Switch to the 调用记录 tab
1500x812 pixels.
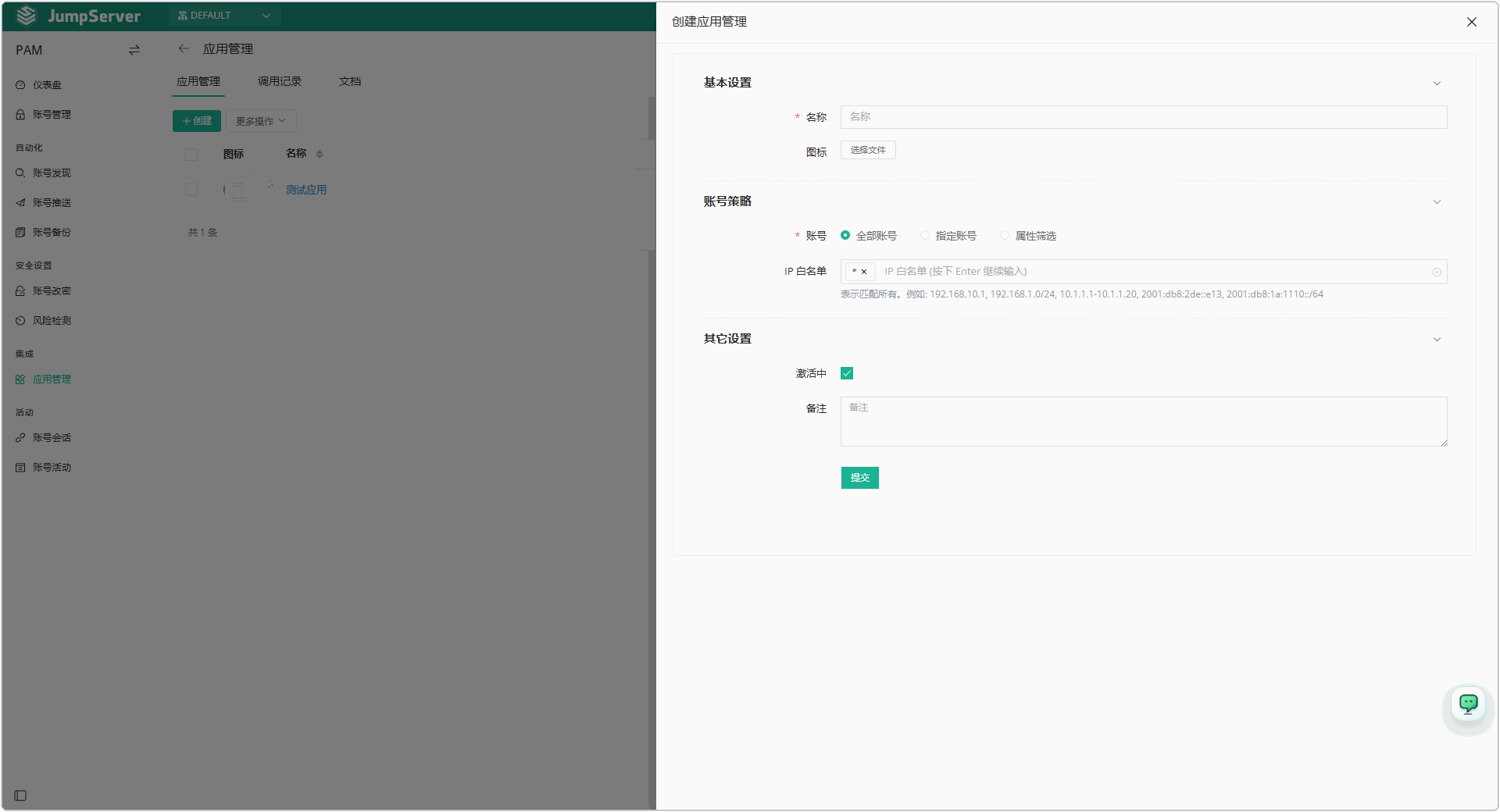point(280,81)
